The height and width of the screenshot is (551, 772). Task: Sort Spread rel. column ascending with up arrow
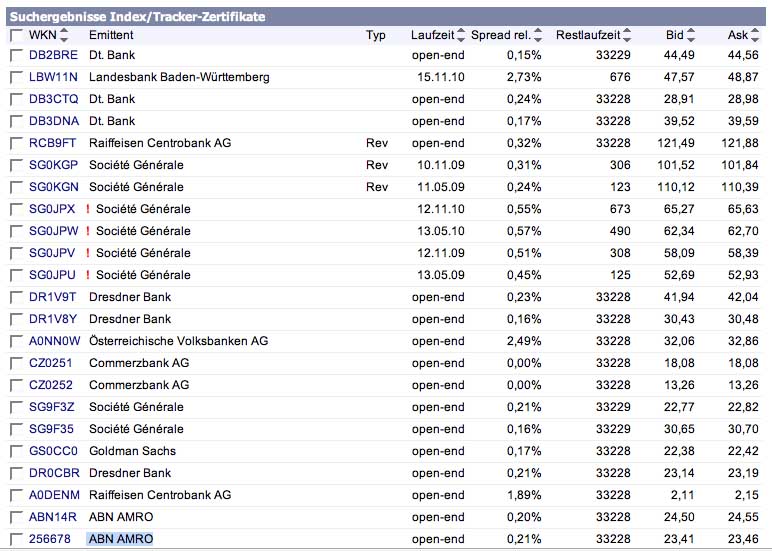click(x=539, y=31)
